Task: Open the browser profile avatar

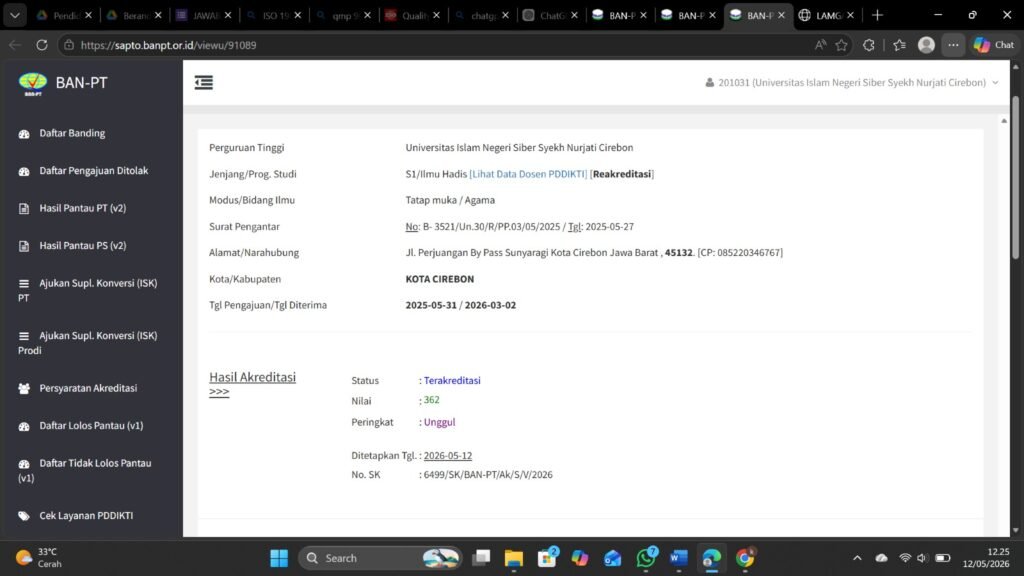Action: coord(926,45)
